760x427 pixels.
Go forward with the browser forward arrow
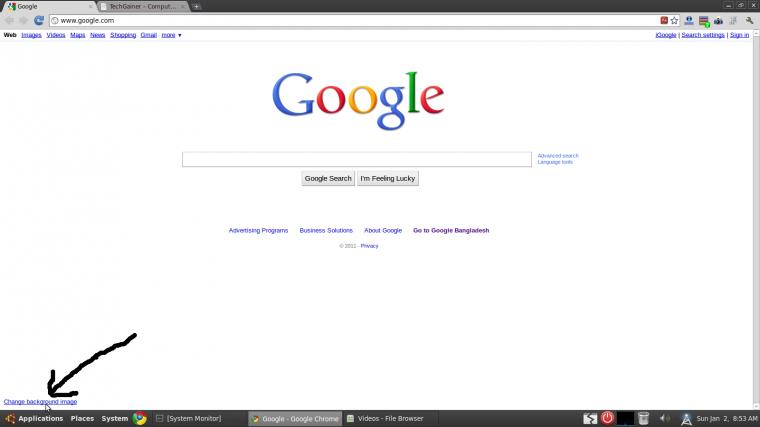23,20
